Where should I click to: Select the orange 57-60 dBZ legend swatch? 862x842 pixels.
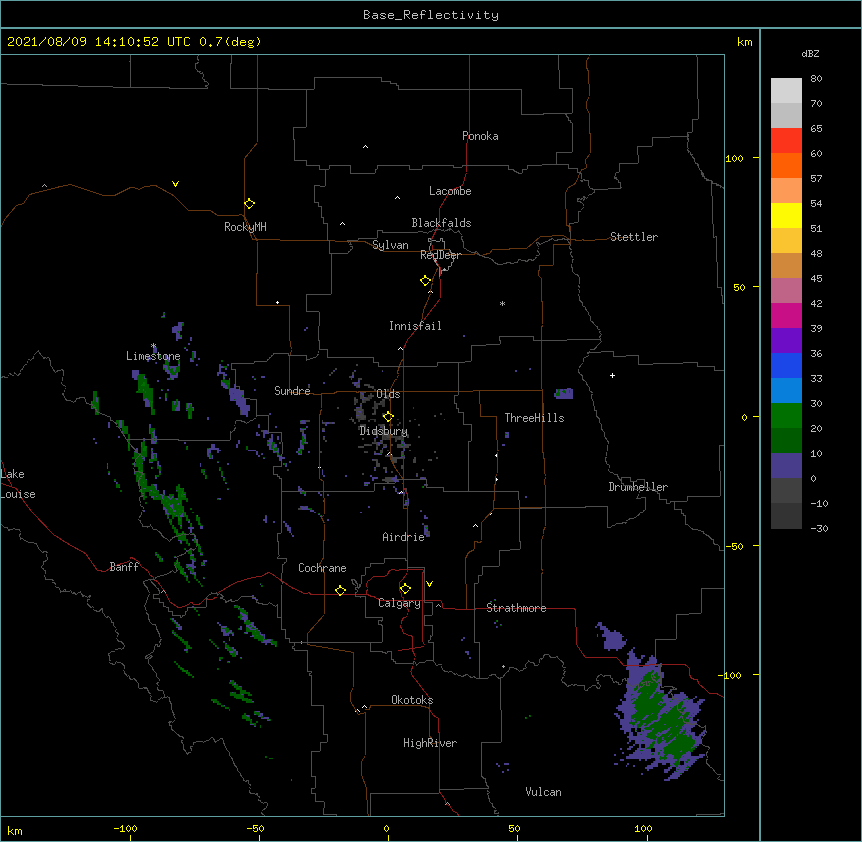(786, 165)
